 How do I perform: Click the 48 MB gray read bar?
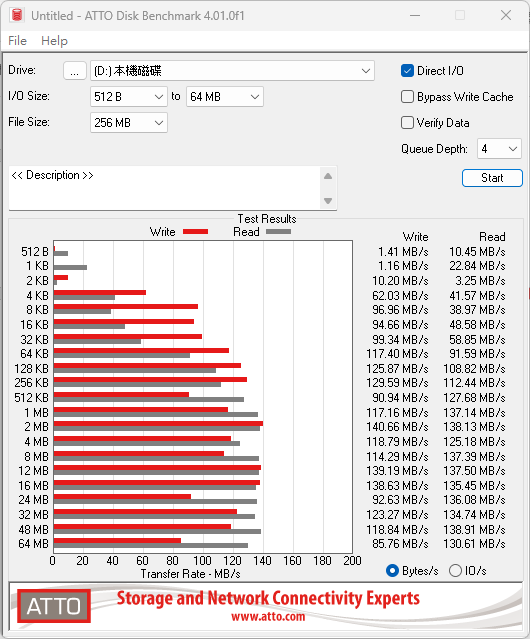(x=157, y=531)
